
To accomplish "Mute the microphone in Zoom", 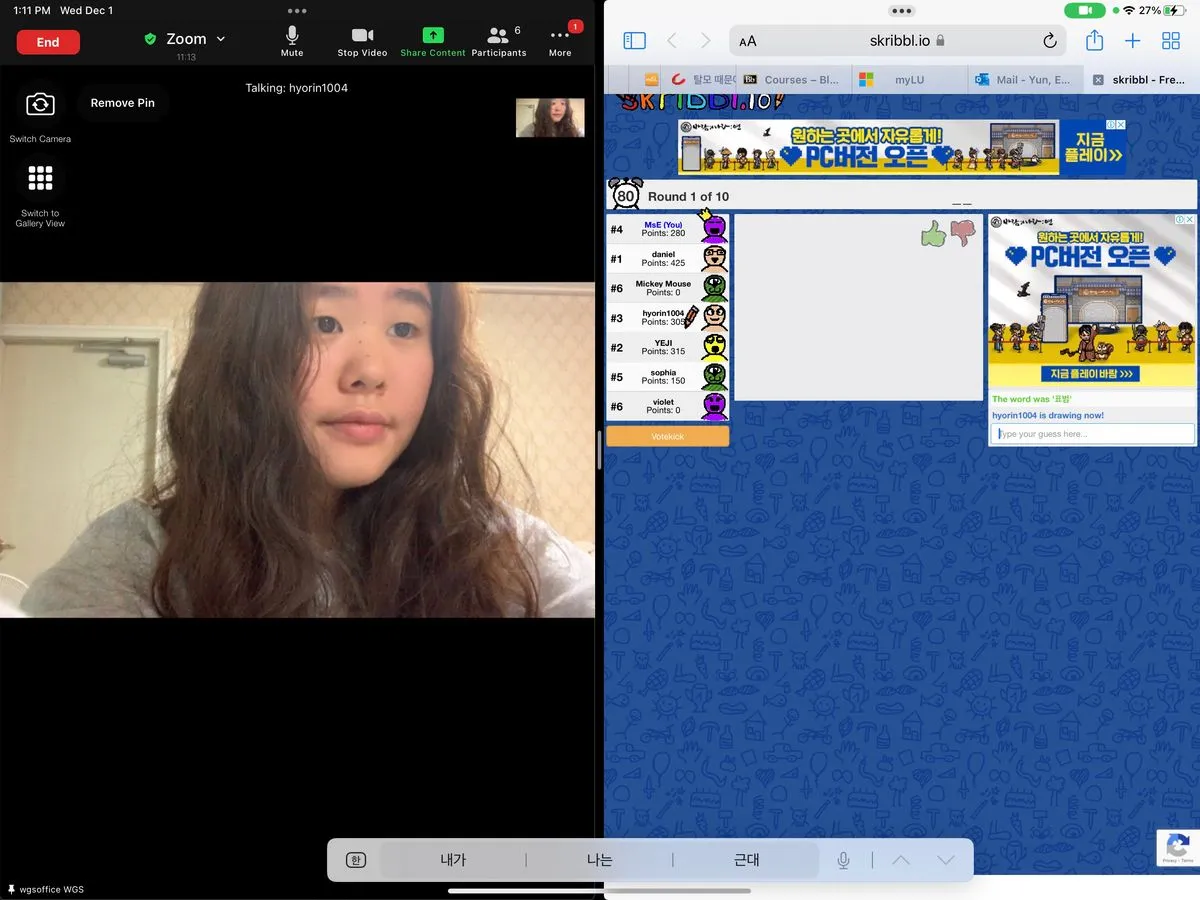I will [292, 40].
